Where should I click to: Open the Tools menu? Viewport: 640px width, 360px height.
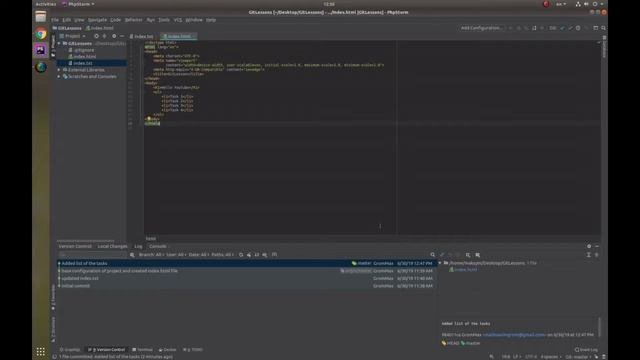coord(164,20)
